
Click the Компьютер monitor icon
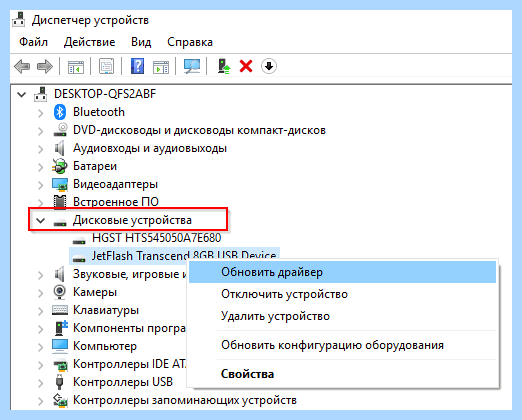[60, 346]
